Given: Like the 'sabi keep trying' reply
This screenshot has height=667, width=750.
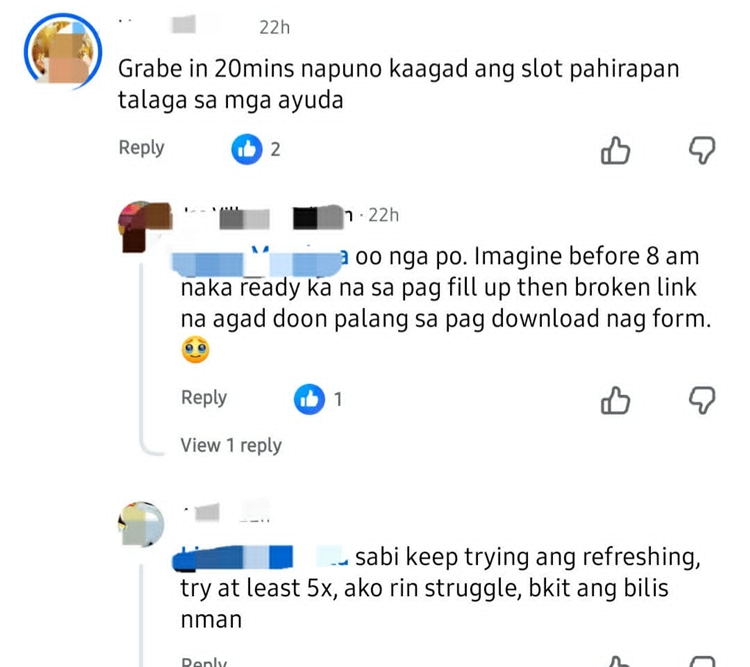Looking at the screenshot, I should 618,662.
